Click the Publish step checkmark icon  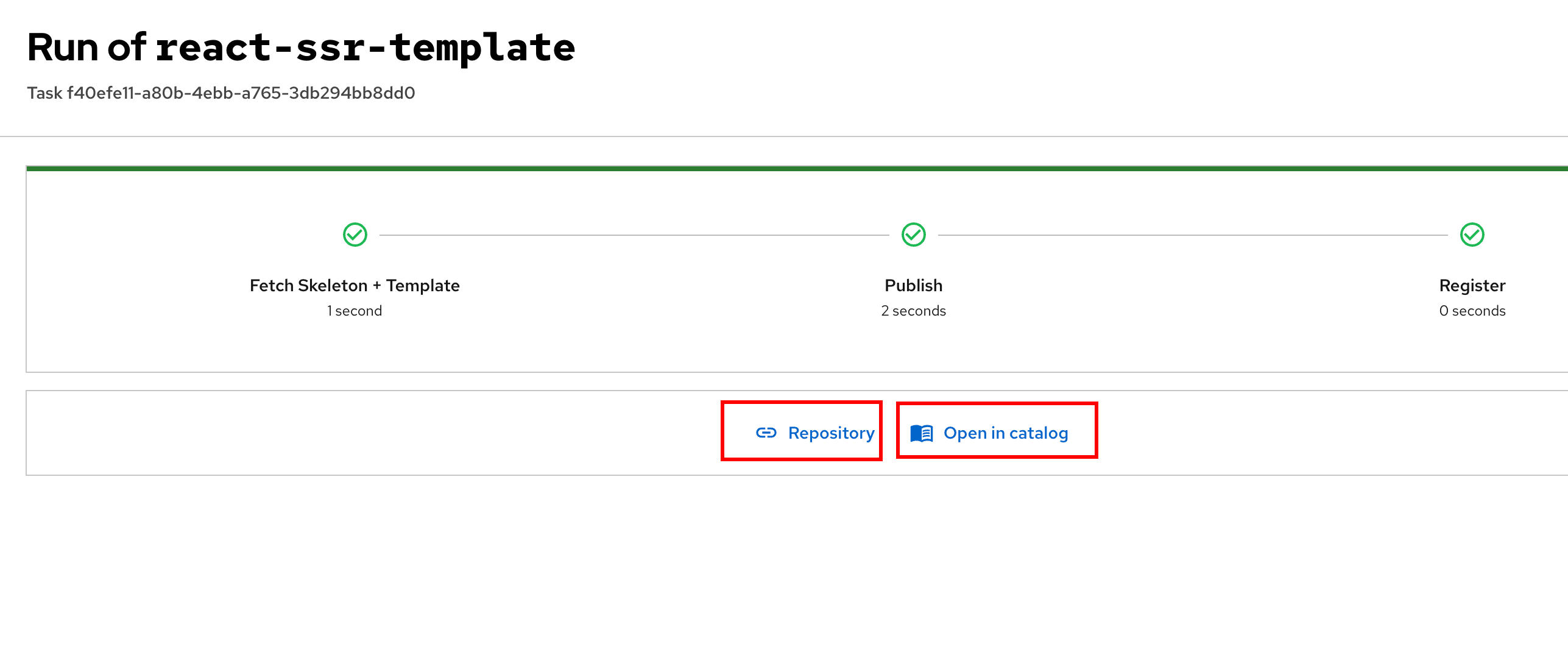[913, 235]
